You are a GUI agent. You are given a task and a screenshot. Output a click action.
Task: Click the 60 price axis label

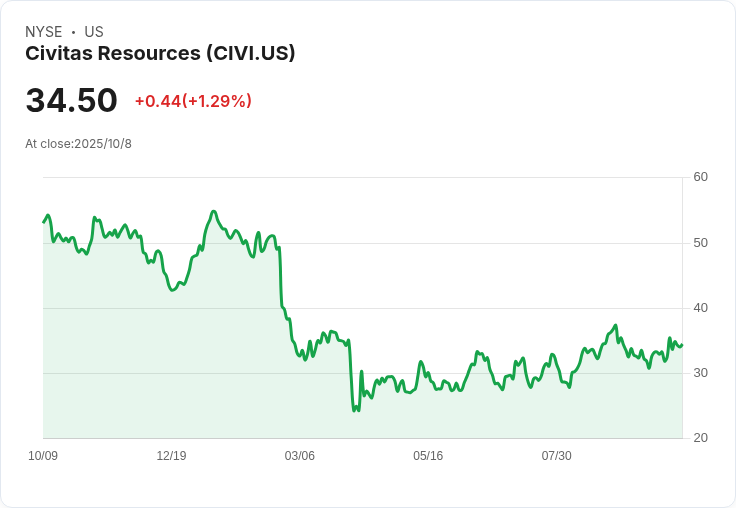700,177
